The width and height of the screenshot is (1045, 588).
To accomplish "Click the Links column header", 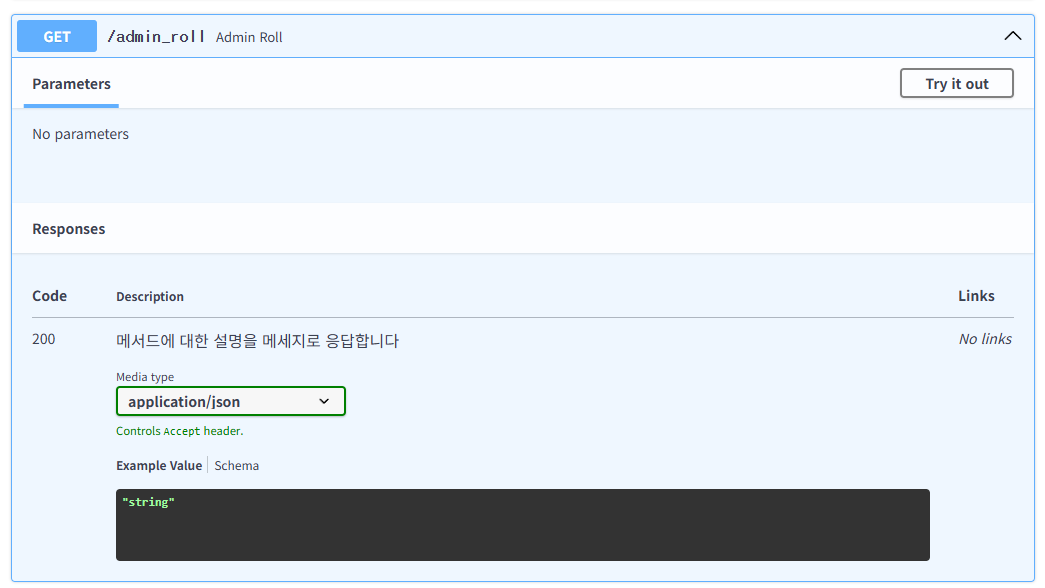I will point(976,296).
